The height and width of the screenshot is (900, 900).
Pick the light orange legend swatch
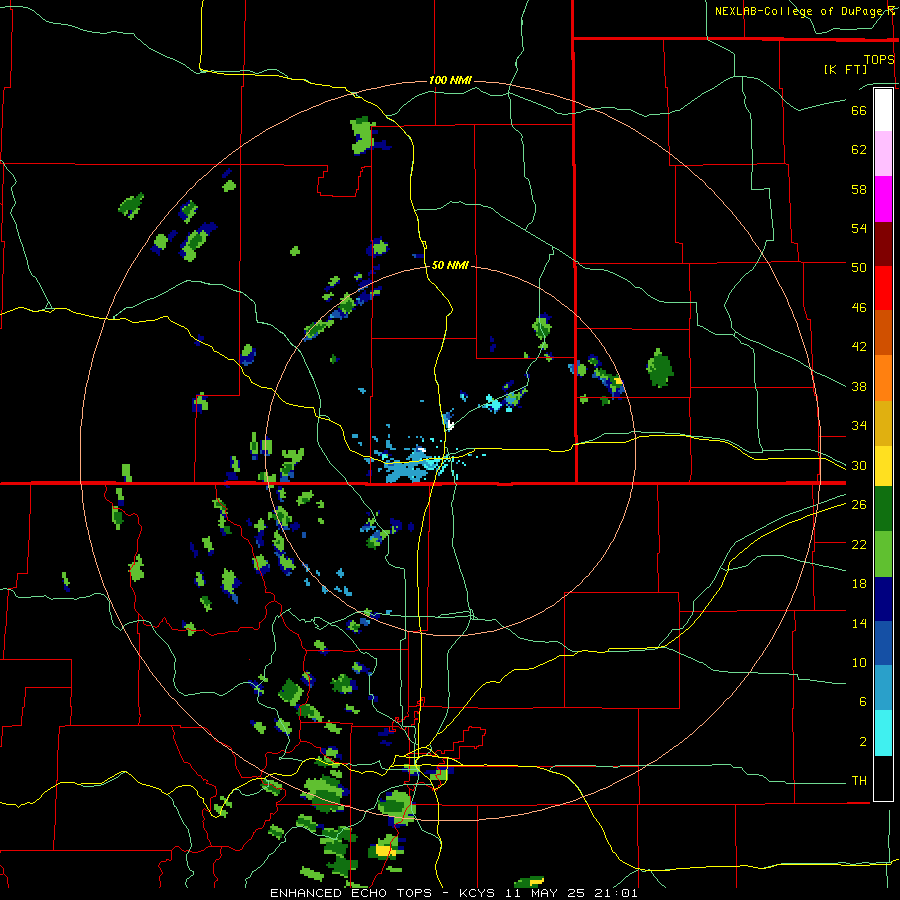[x=883, y=378]
